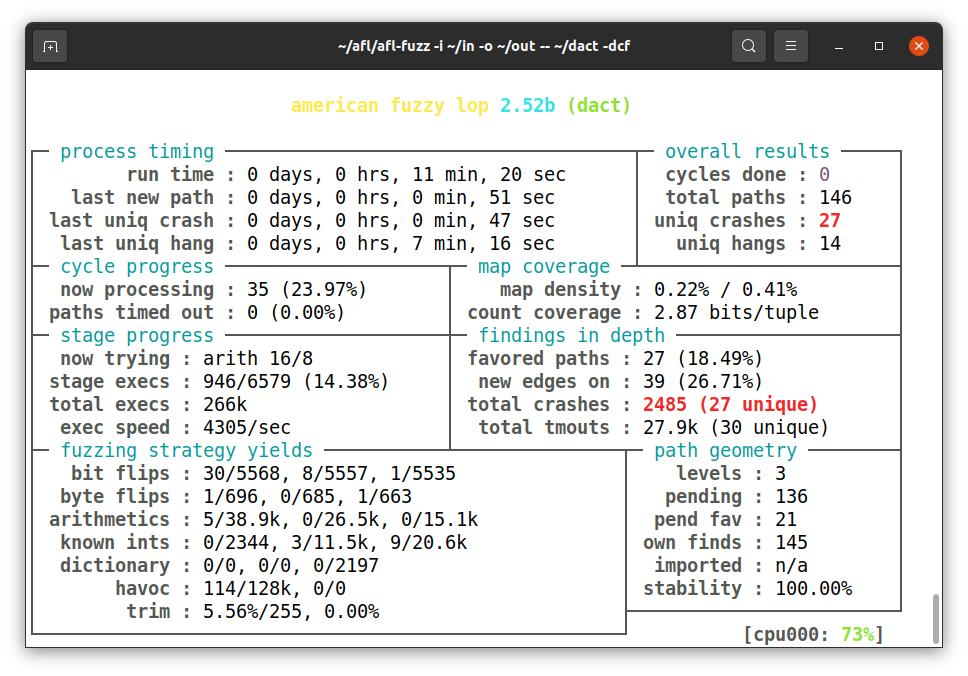
Task: Click the levels value 3
Action: tap(780, 474)
